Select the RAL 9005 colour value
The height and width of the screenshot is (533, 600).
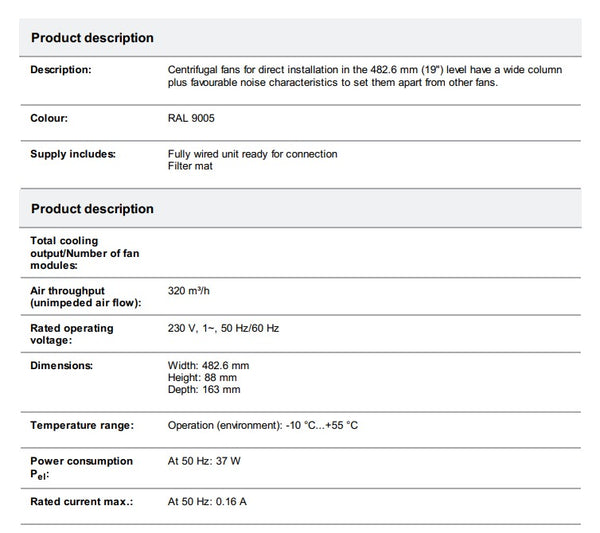pyautogui.click(x=191, y=118)
